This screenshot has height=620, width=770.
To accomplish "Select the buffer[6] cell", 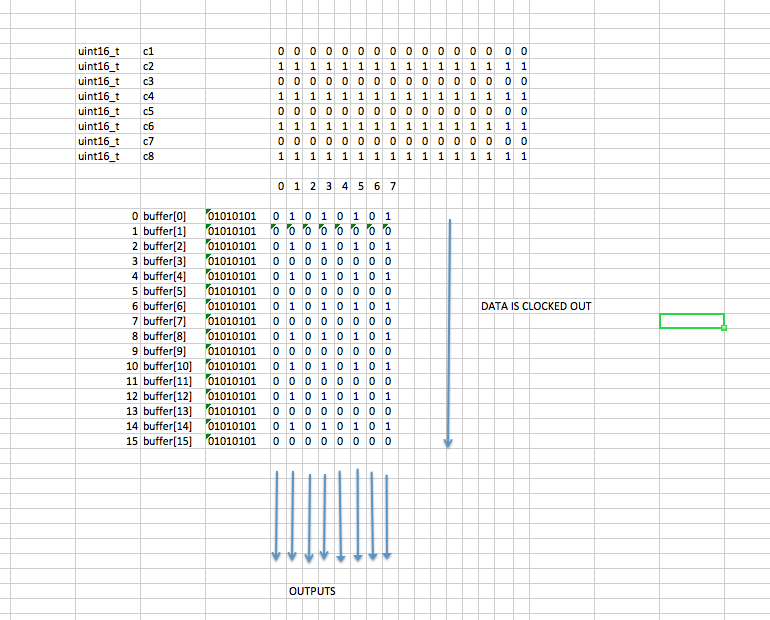I will click(x=173, y=306).
